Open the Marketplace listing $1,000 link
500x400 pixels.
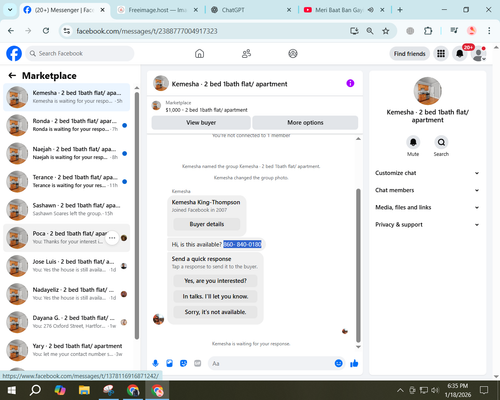point(206,110)
